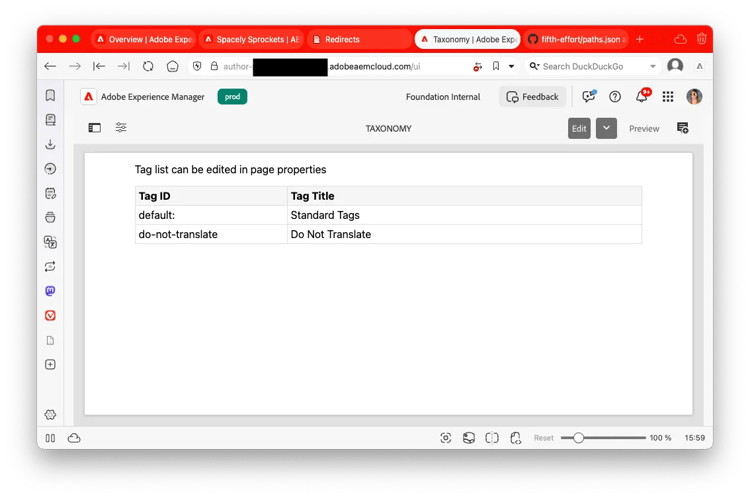Toggle the side panel visibility button
The width and height of the screenshot is (750, 498).
pyautogui.click(x=50, y=438)
